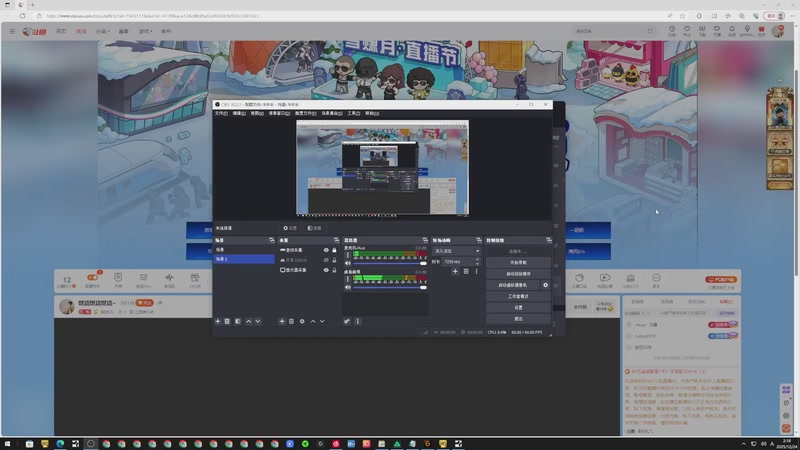Screen dimensions: 800x450
Task: Open the virtual camera settings gear
Action: [x=545, y=285]
